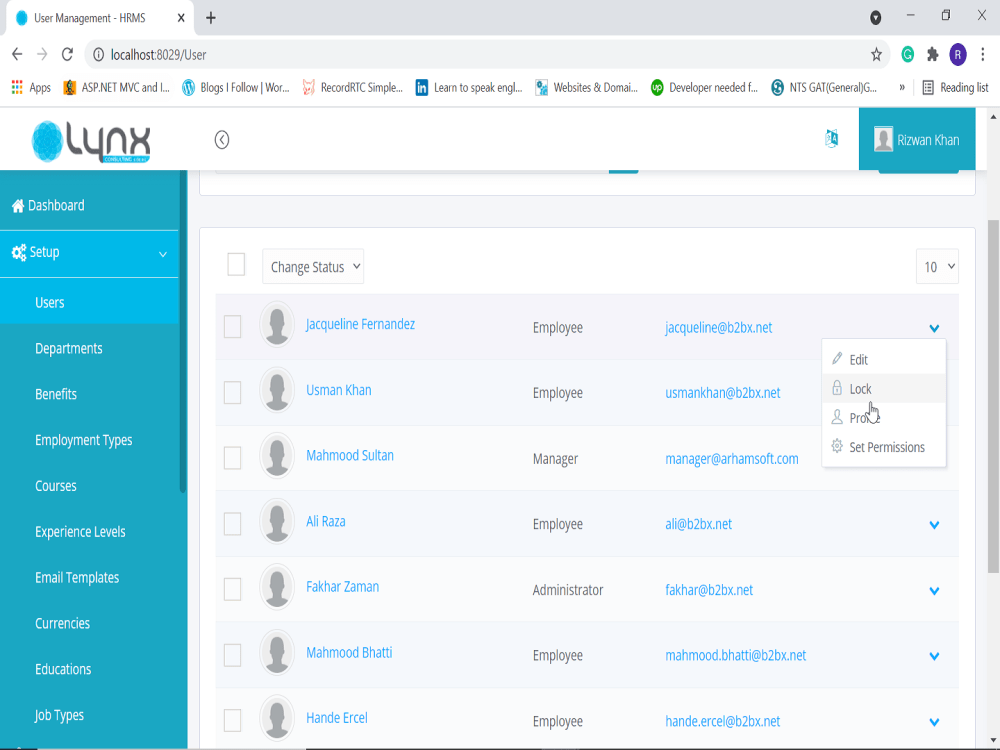1000x750 pixels.
Task: Check the Mahmood Bhatti row checkbox
Action: (232, 655)
